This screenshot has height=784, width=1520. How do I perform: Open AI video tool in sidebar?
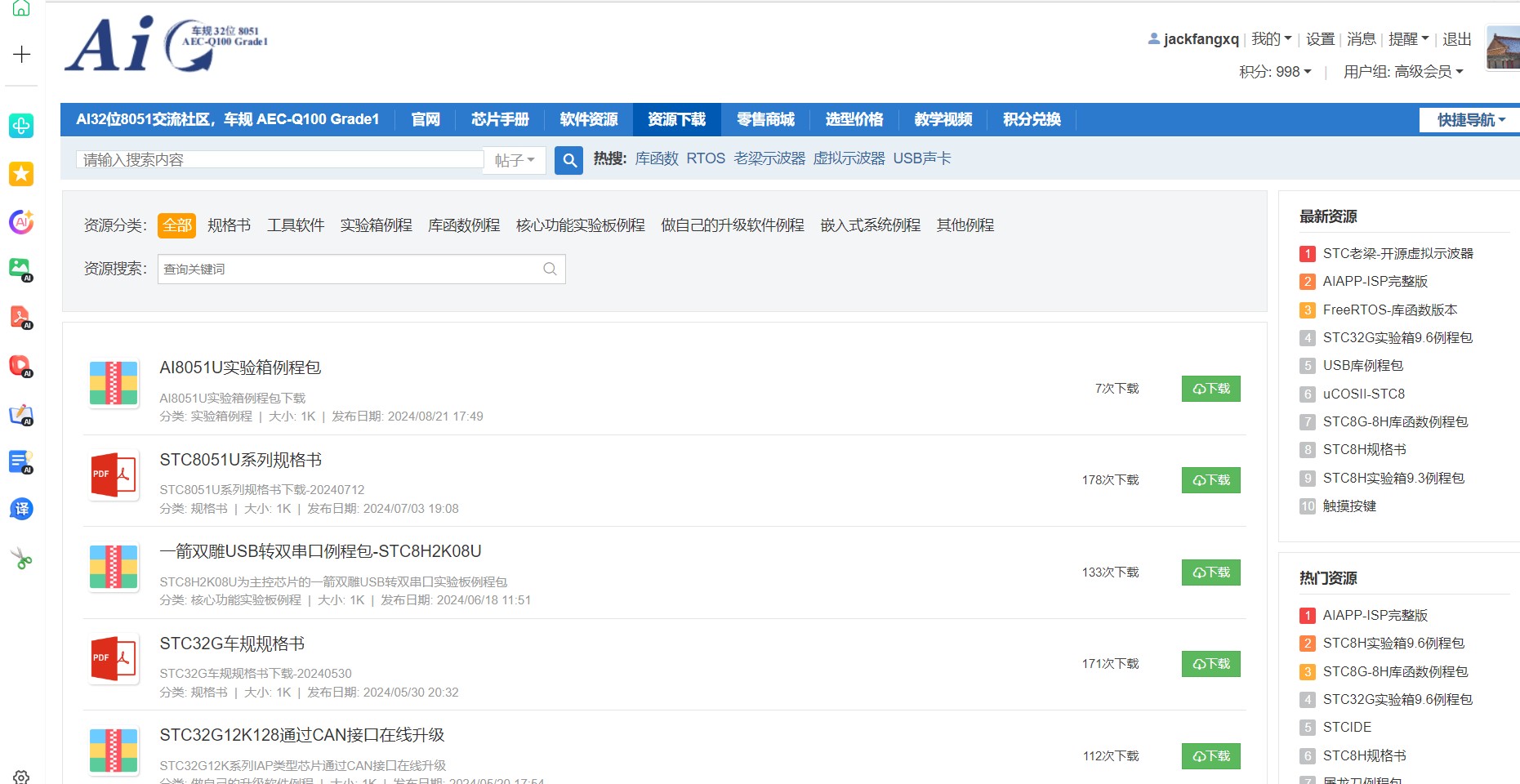click(x=21, y=365)
